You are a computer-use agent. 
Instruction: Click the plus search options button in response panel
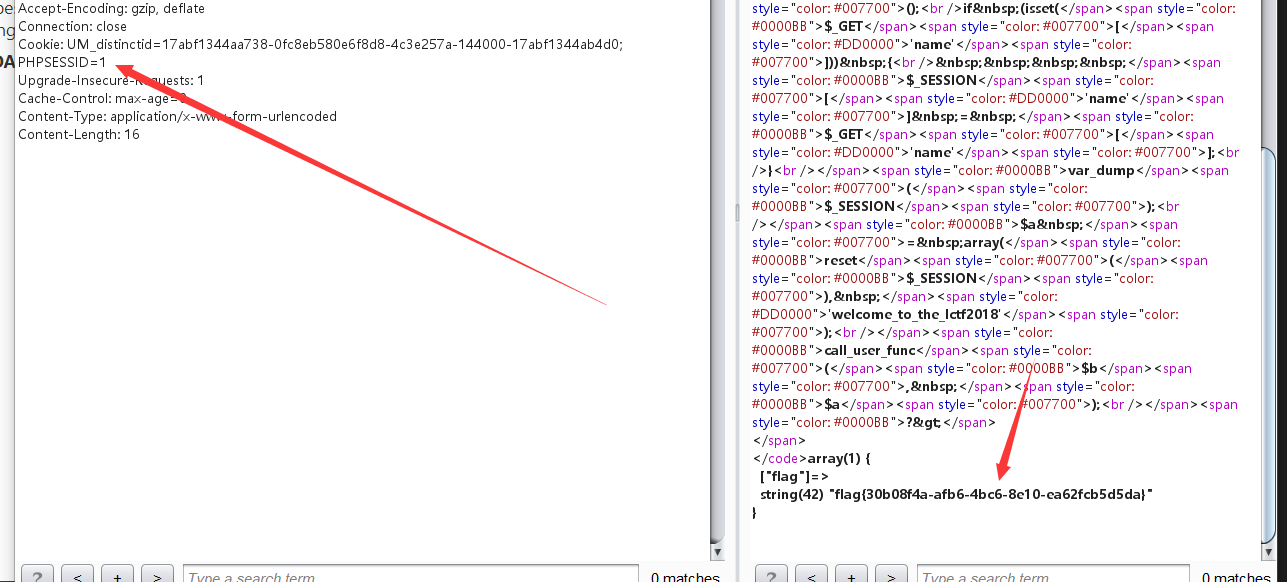[x=851, y=576]
